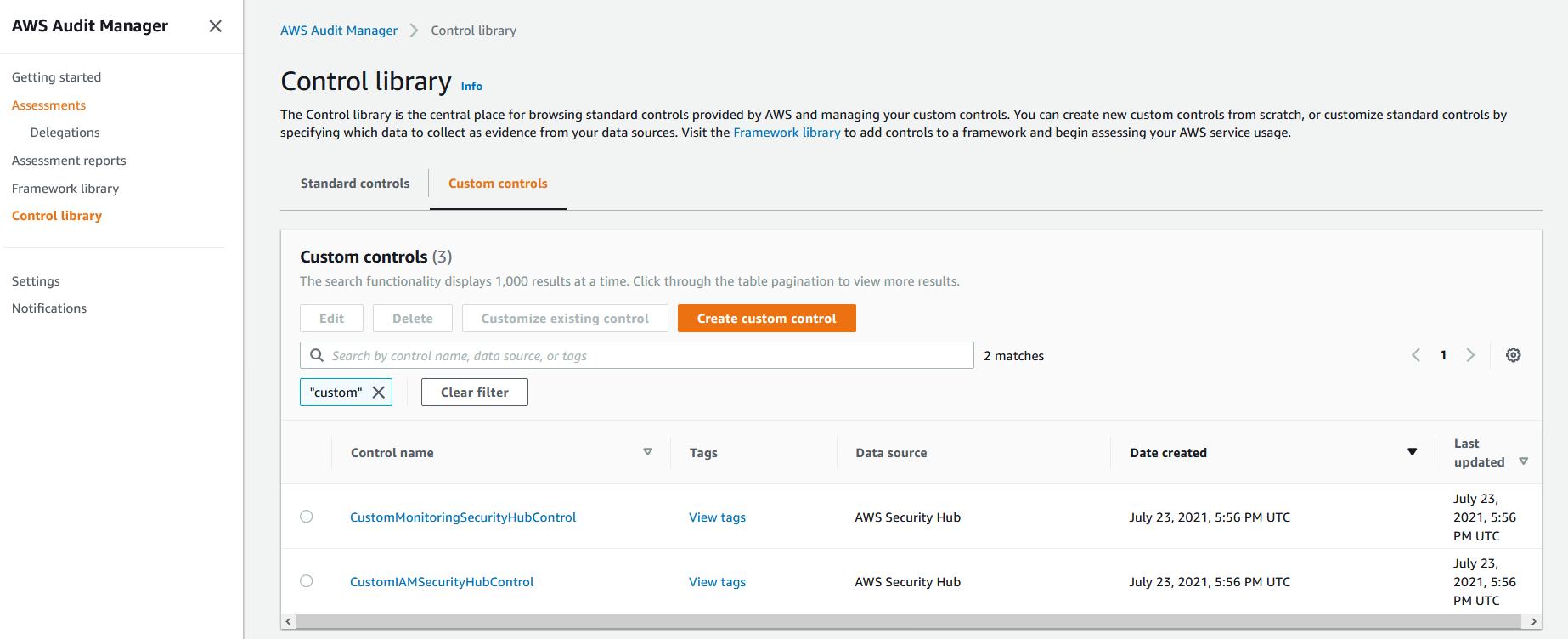Click the Data source column header
This screenshot has width=1568, height=639.
coord(891,453)
